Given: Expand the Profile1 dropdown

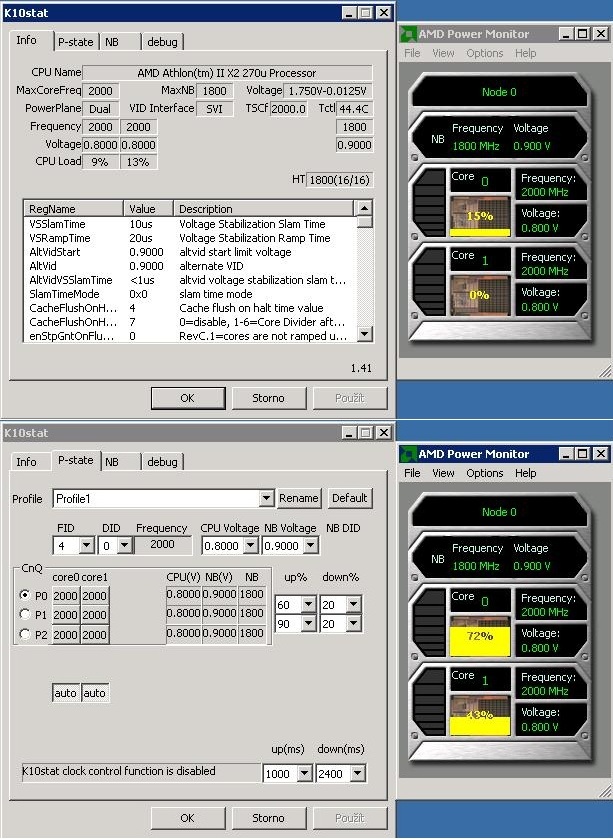Looking at the screenshot, I should click(266, 499).
